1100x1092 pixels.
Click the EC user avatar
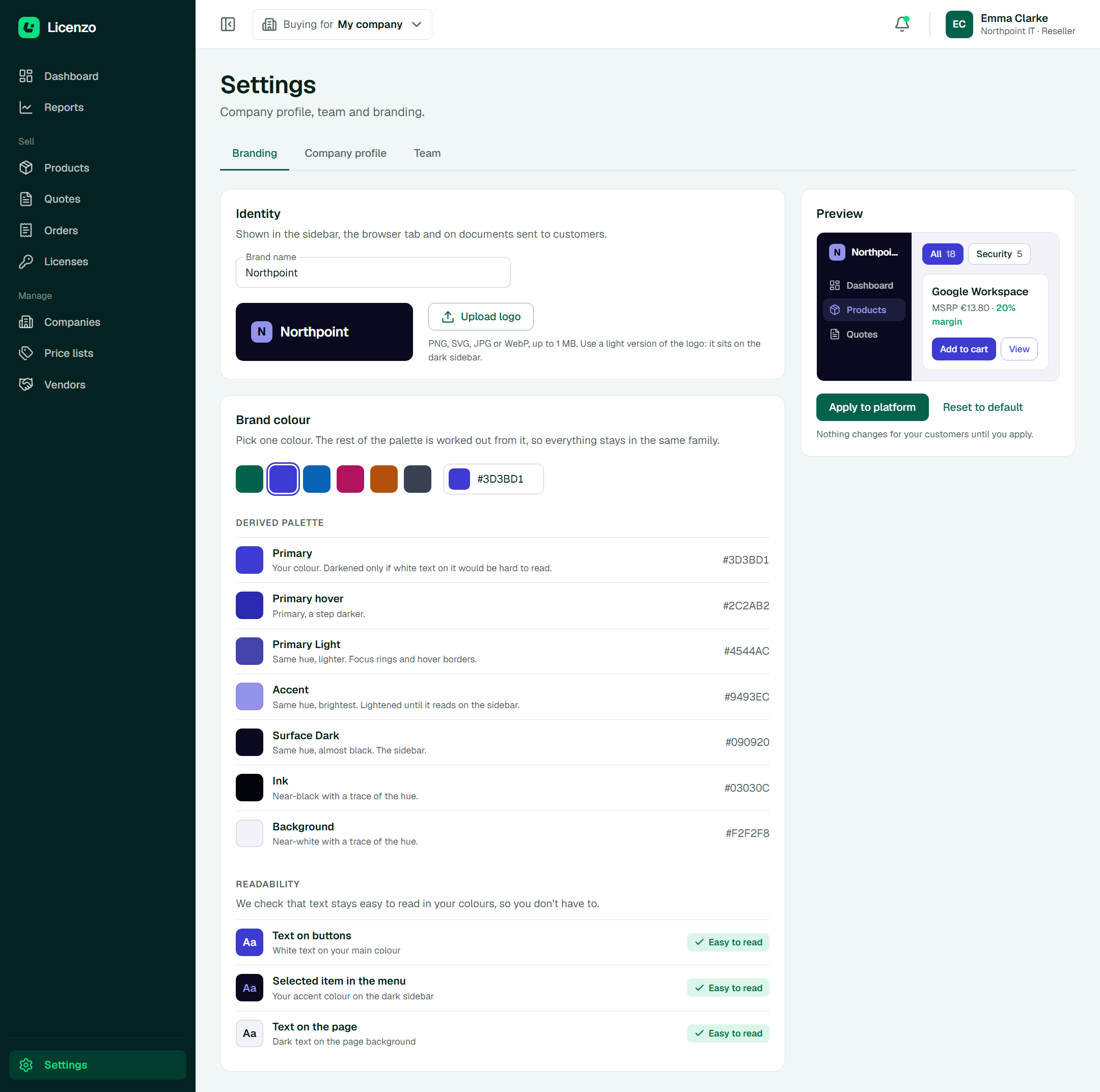point(959,24)
